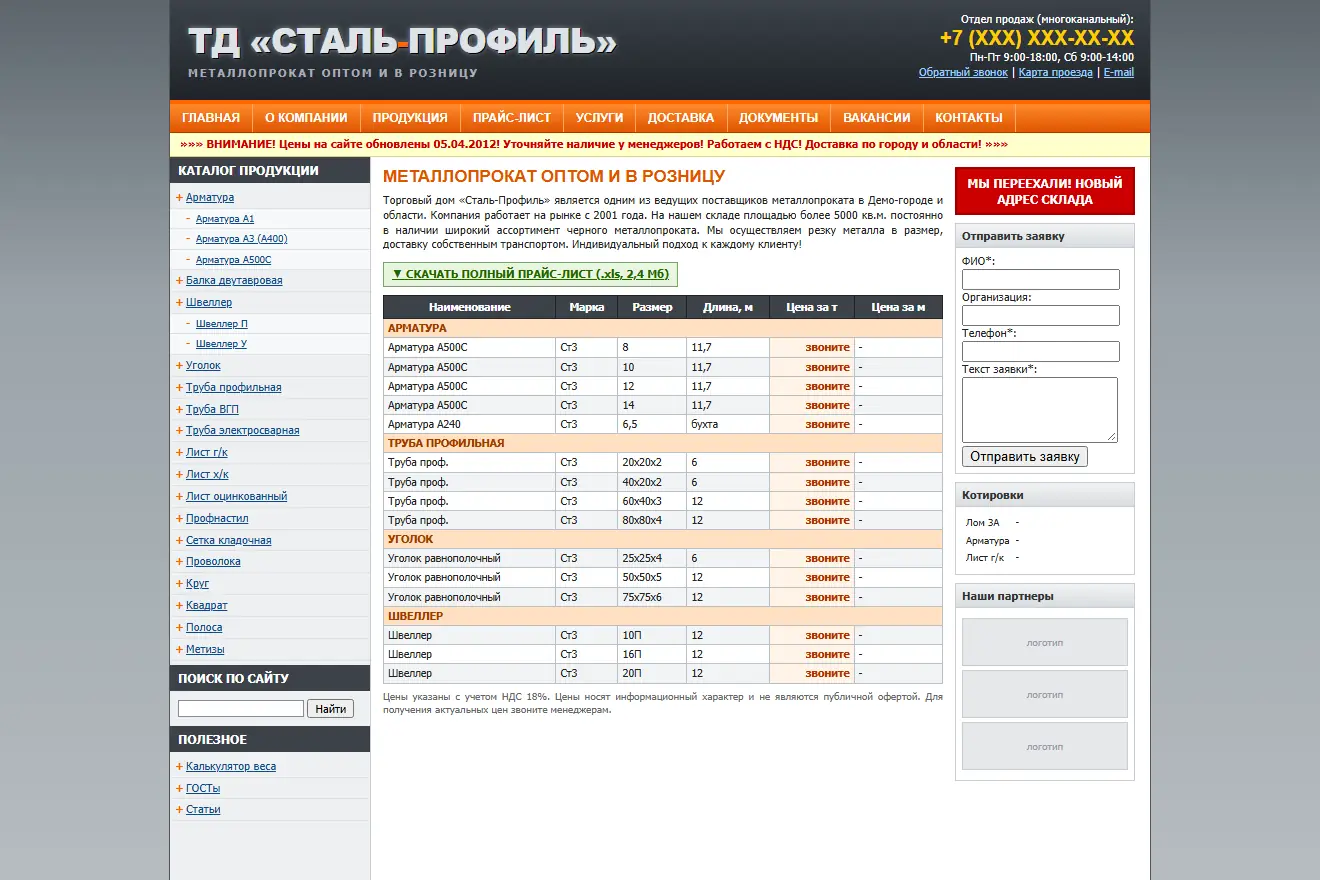Expand the plus icon beside Уголок

179,366
